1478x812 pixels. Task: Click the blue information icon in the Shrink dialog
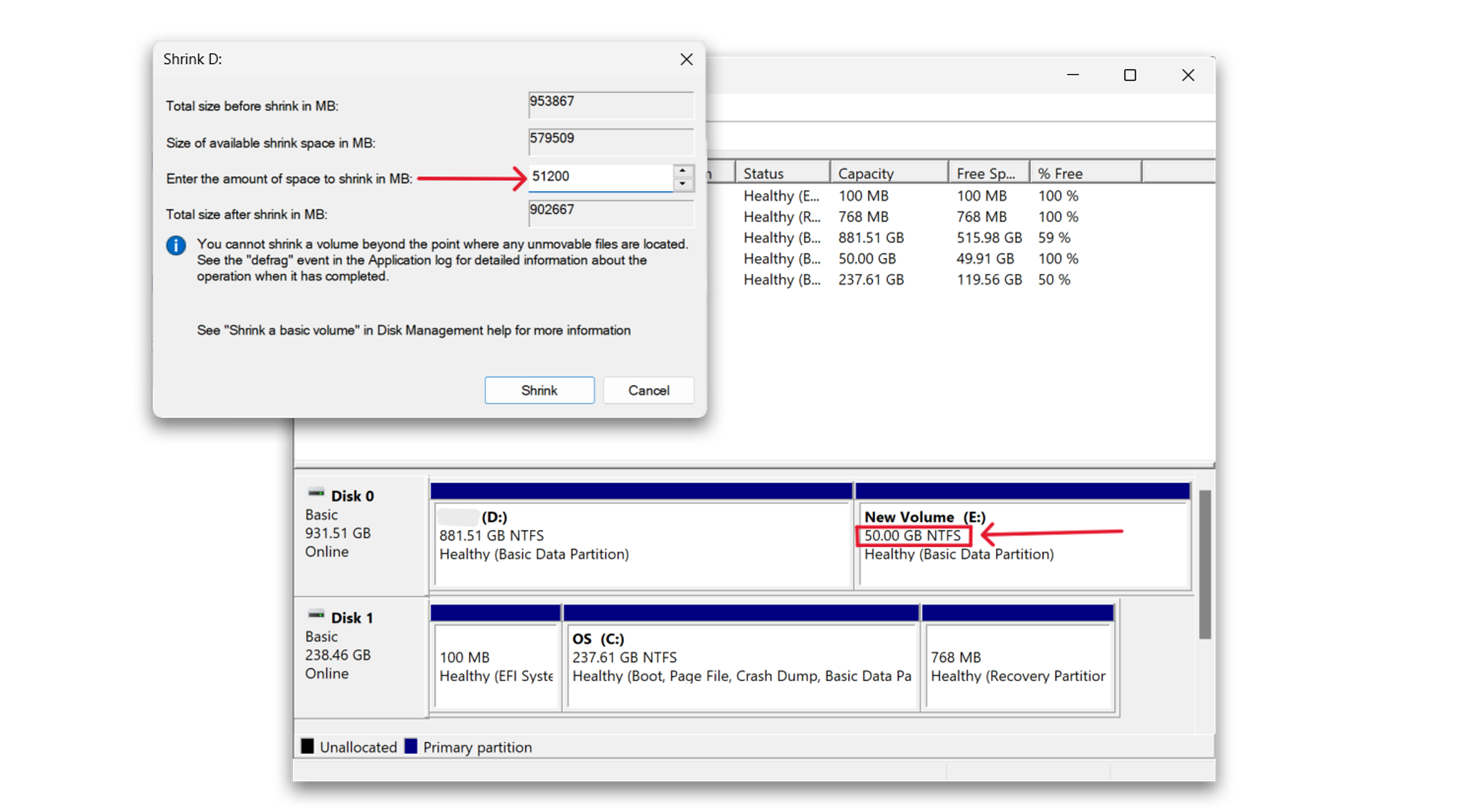175,246
